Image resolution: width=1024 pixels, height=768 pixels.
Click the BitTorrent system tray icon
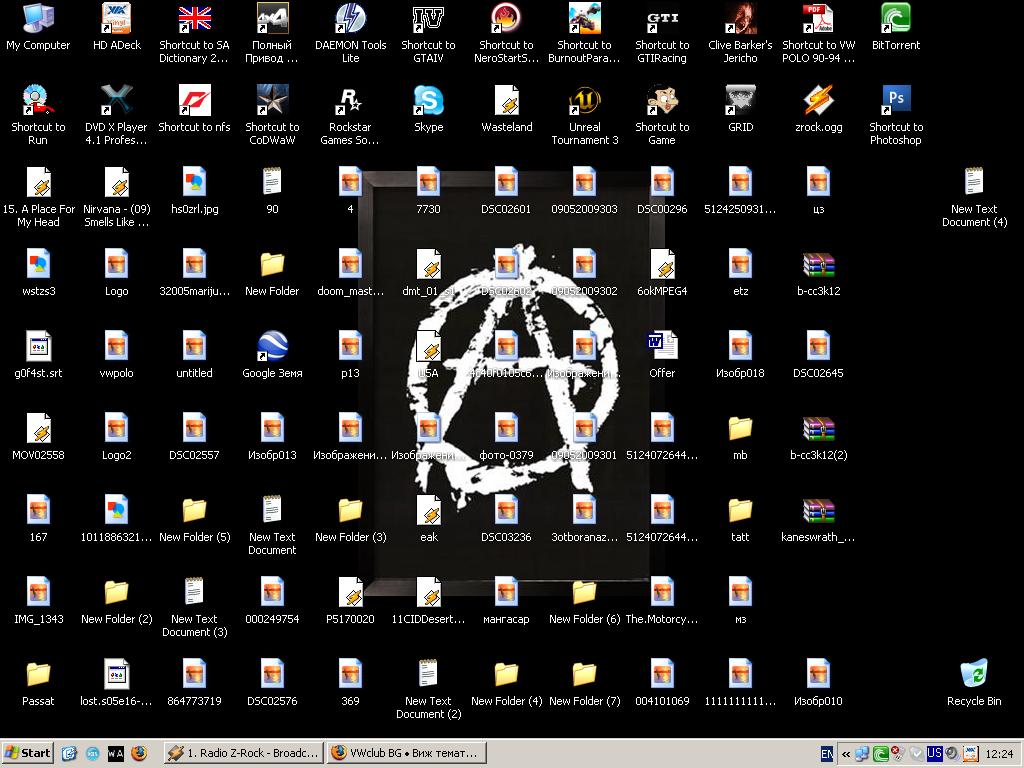pos(880,753)
